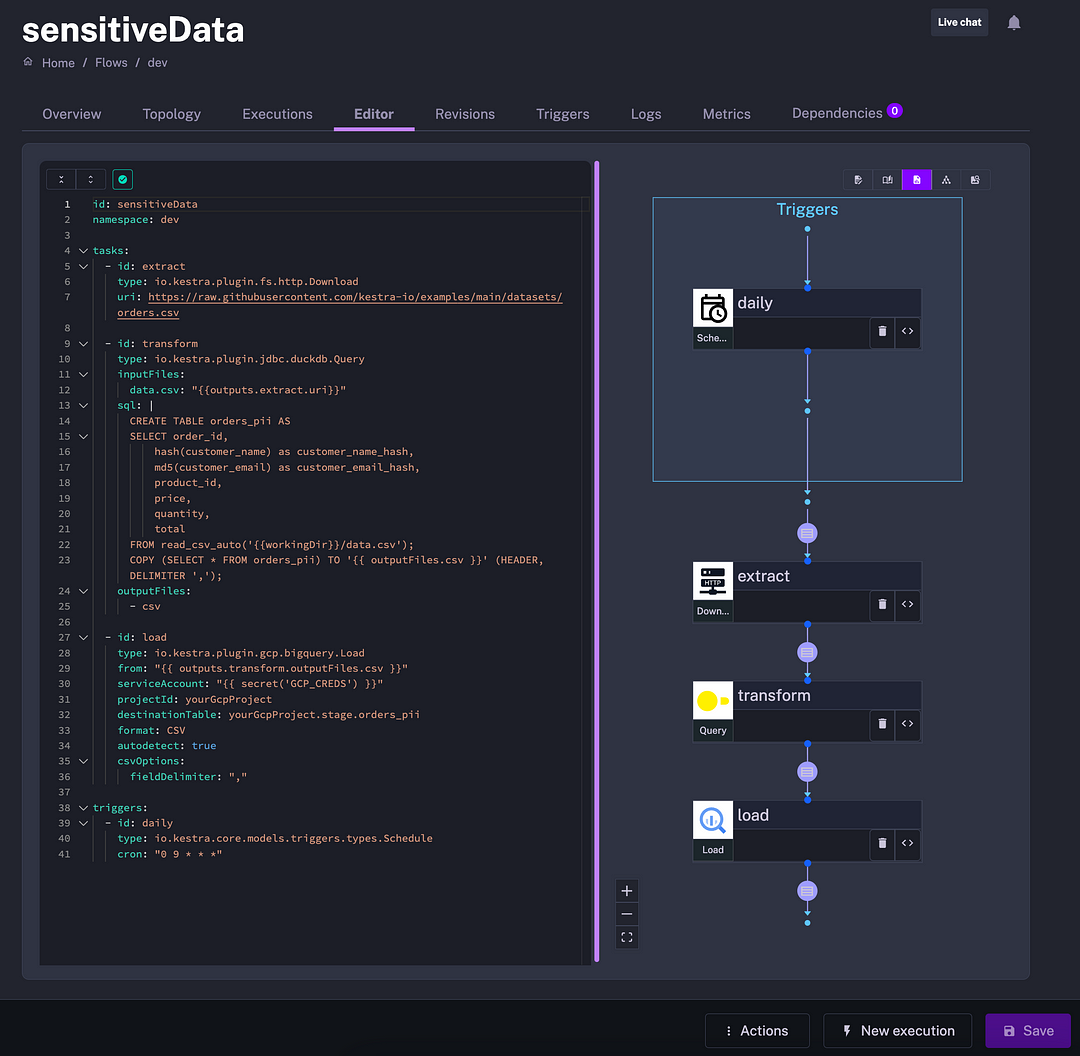Fold the triggers block at line 38
The height and width of the screenshot is (1056, 1080).
[x=83, y=808]
